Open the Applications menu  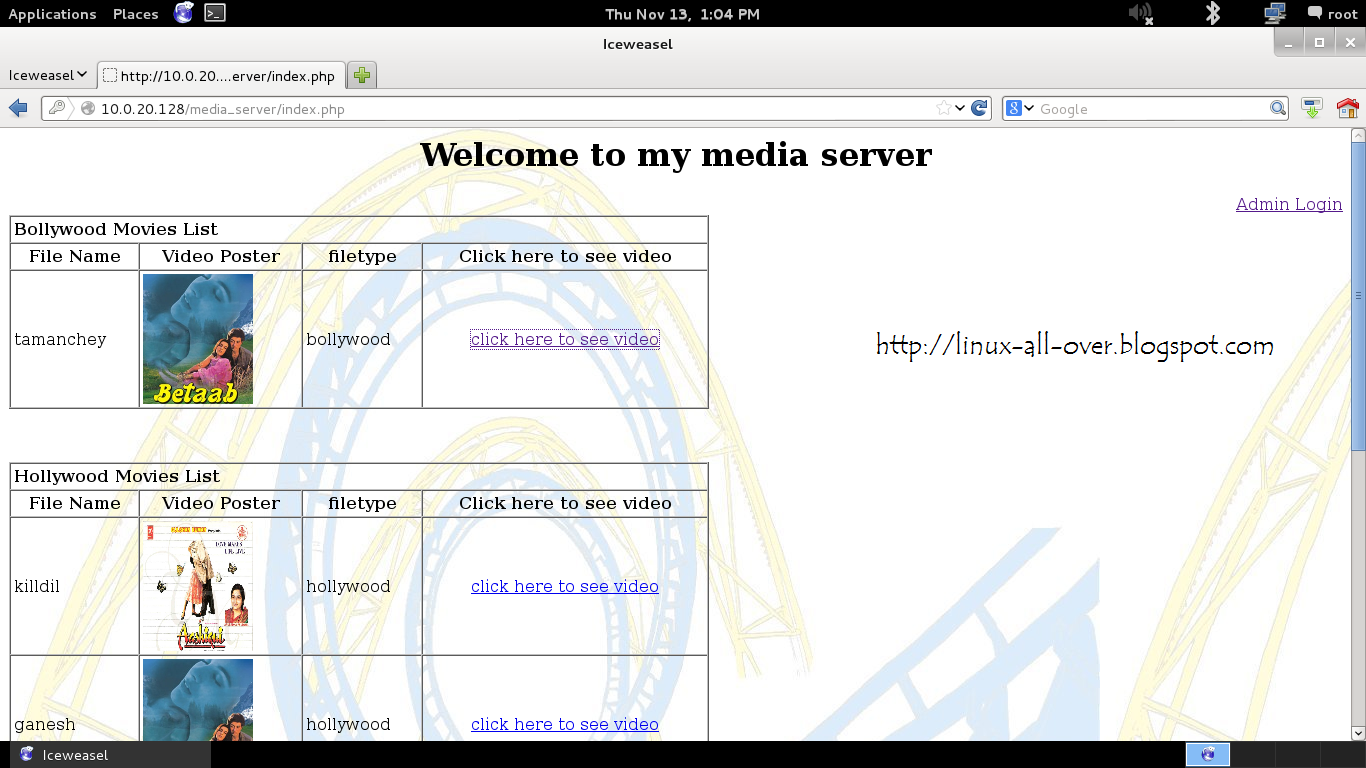tap(52, 14)
